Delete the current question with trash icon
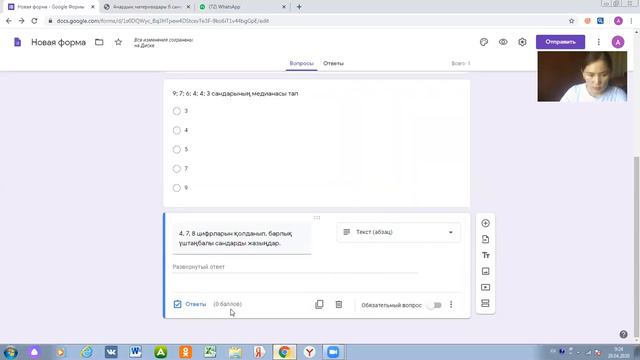This screenshot has height=360, width=640. pyautogui.click(x=339, y=304)
